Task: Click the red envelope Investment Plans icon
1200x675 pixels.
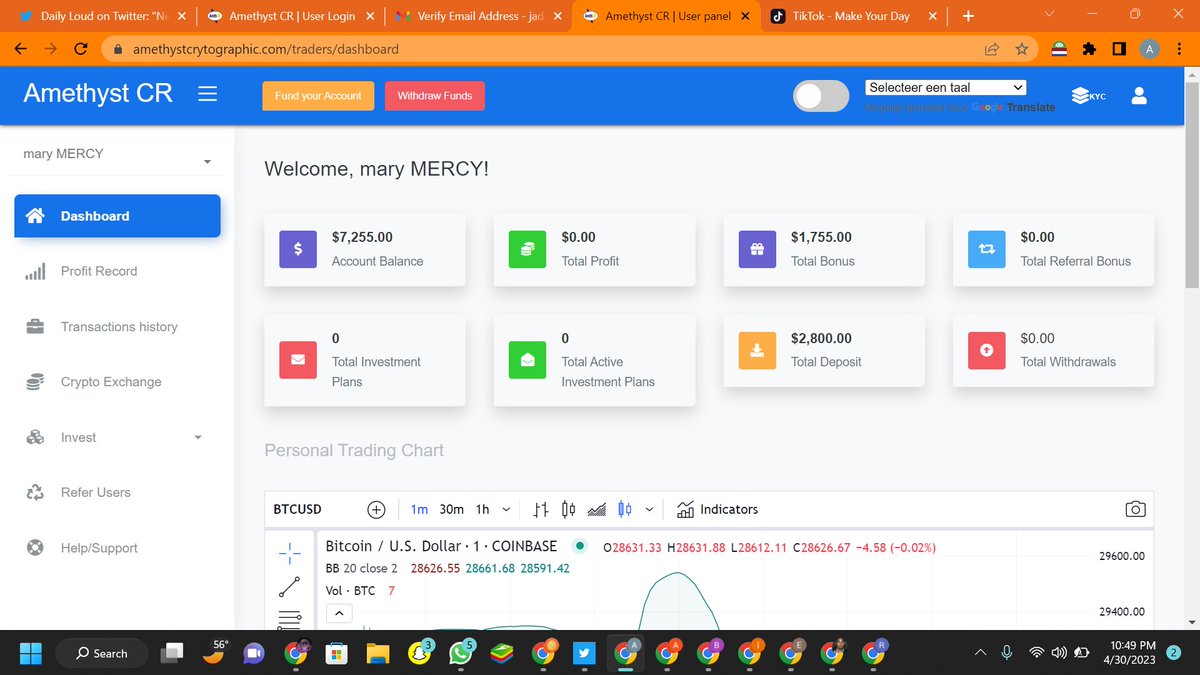Action: point(298,359)
